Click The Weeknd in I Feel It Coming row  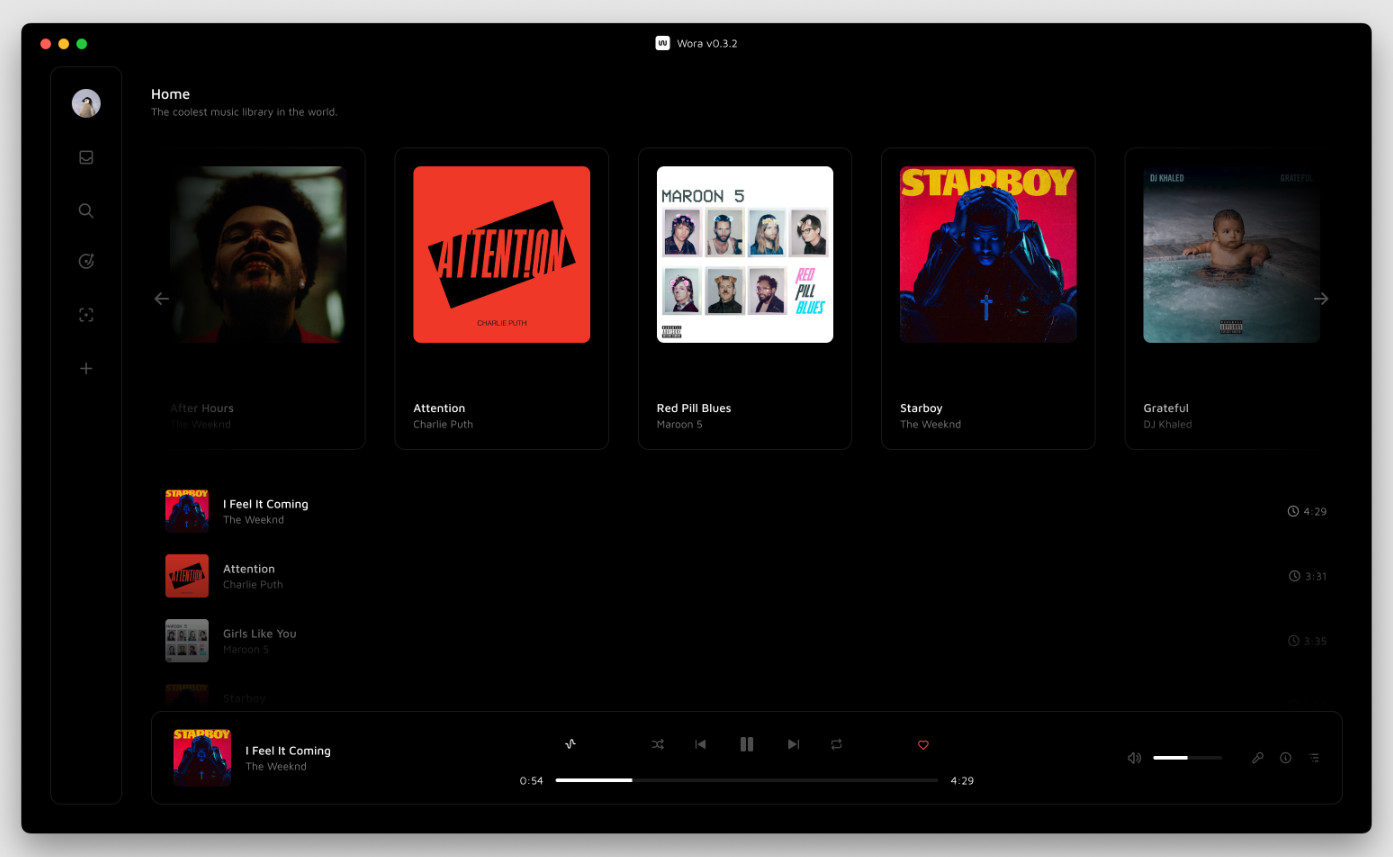(253, 520)
